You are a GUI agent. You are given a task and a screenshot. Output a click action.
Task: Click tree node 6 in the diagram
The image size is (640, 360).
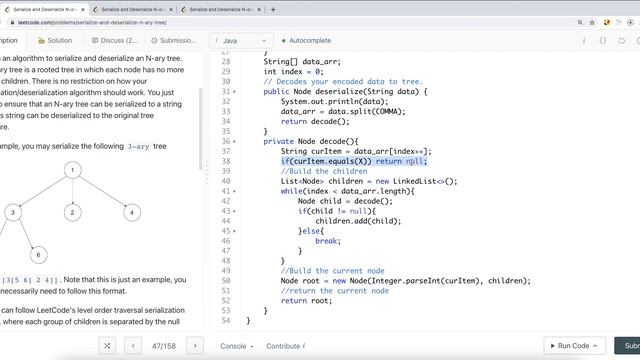(38, 255)
